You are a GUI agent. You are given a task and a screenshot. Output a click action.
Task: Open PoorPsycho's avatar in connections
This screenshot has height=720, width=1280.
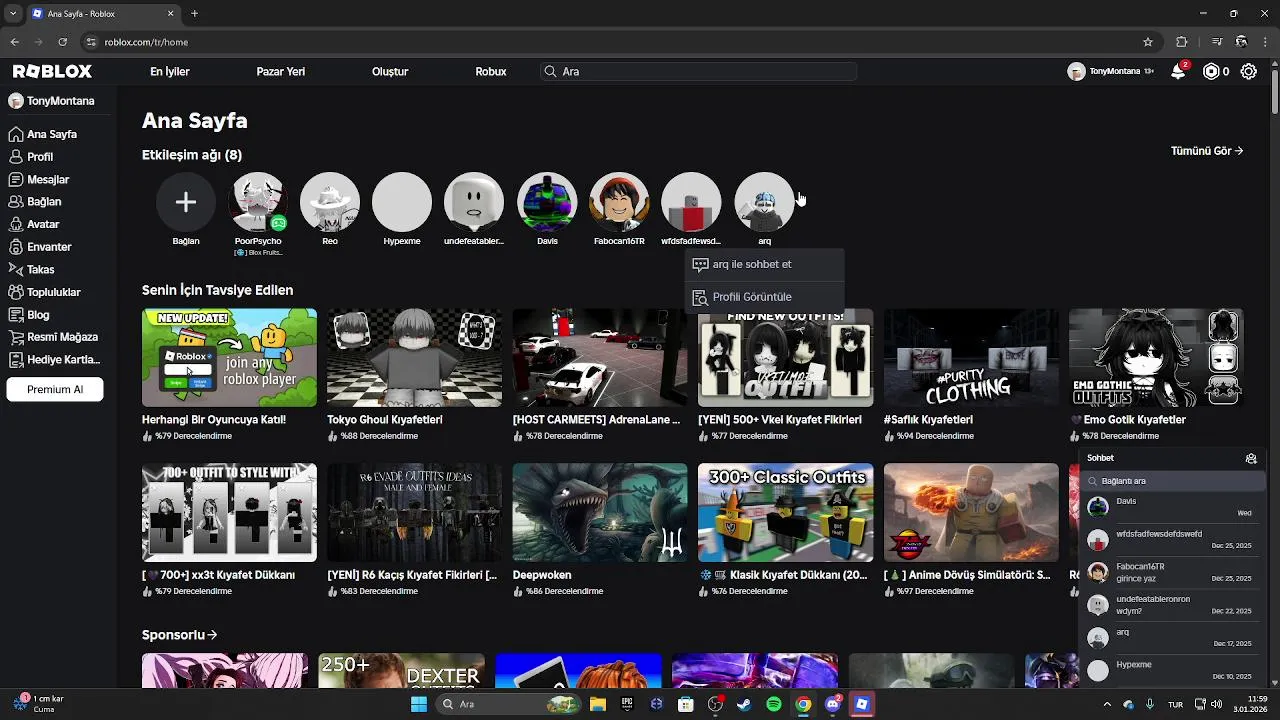[258, 202]
